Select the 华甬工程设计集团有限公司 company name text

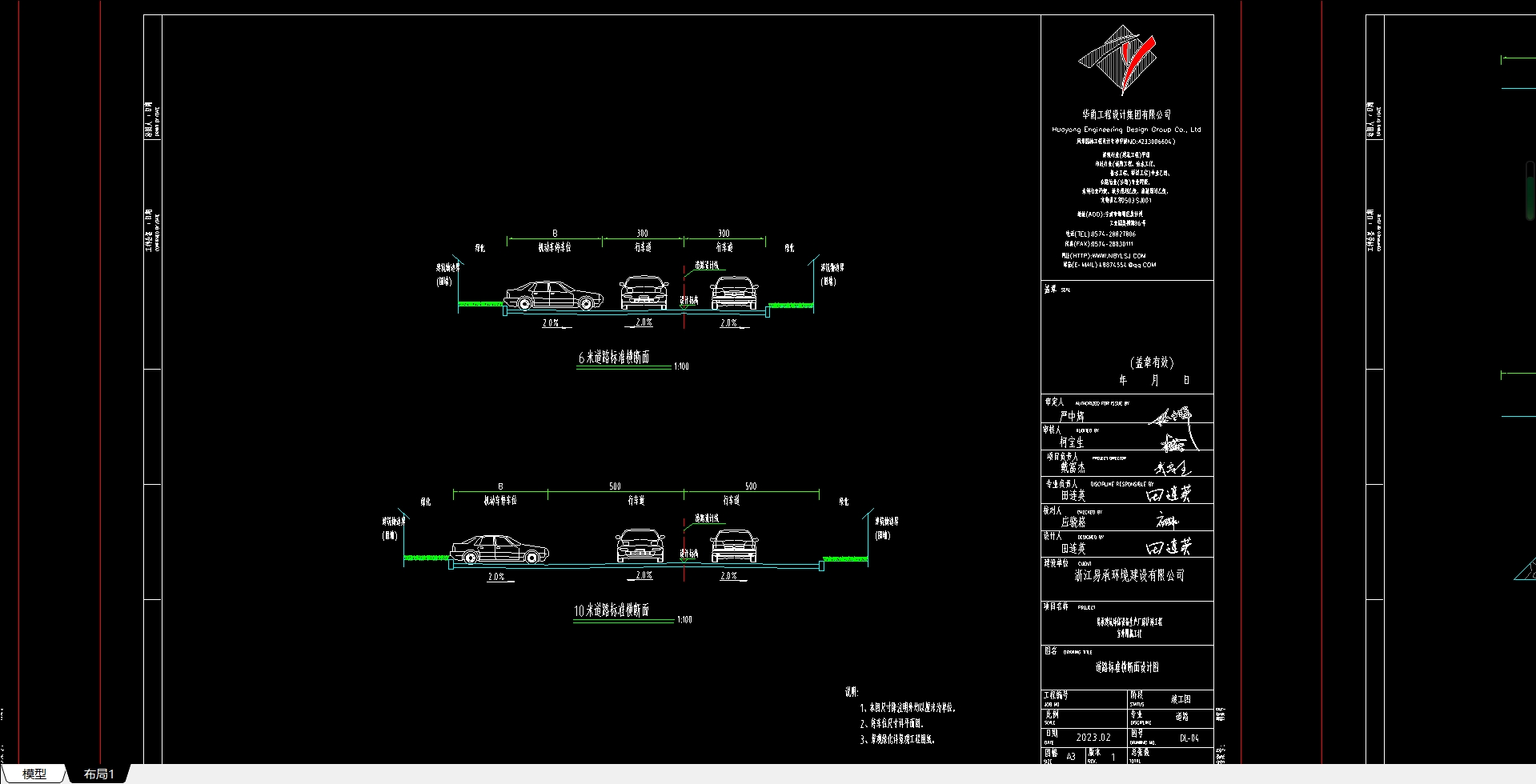[x=1127, y=115]
